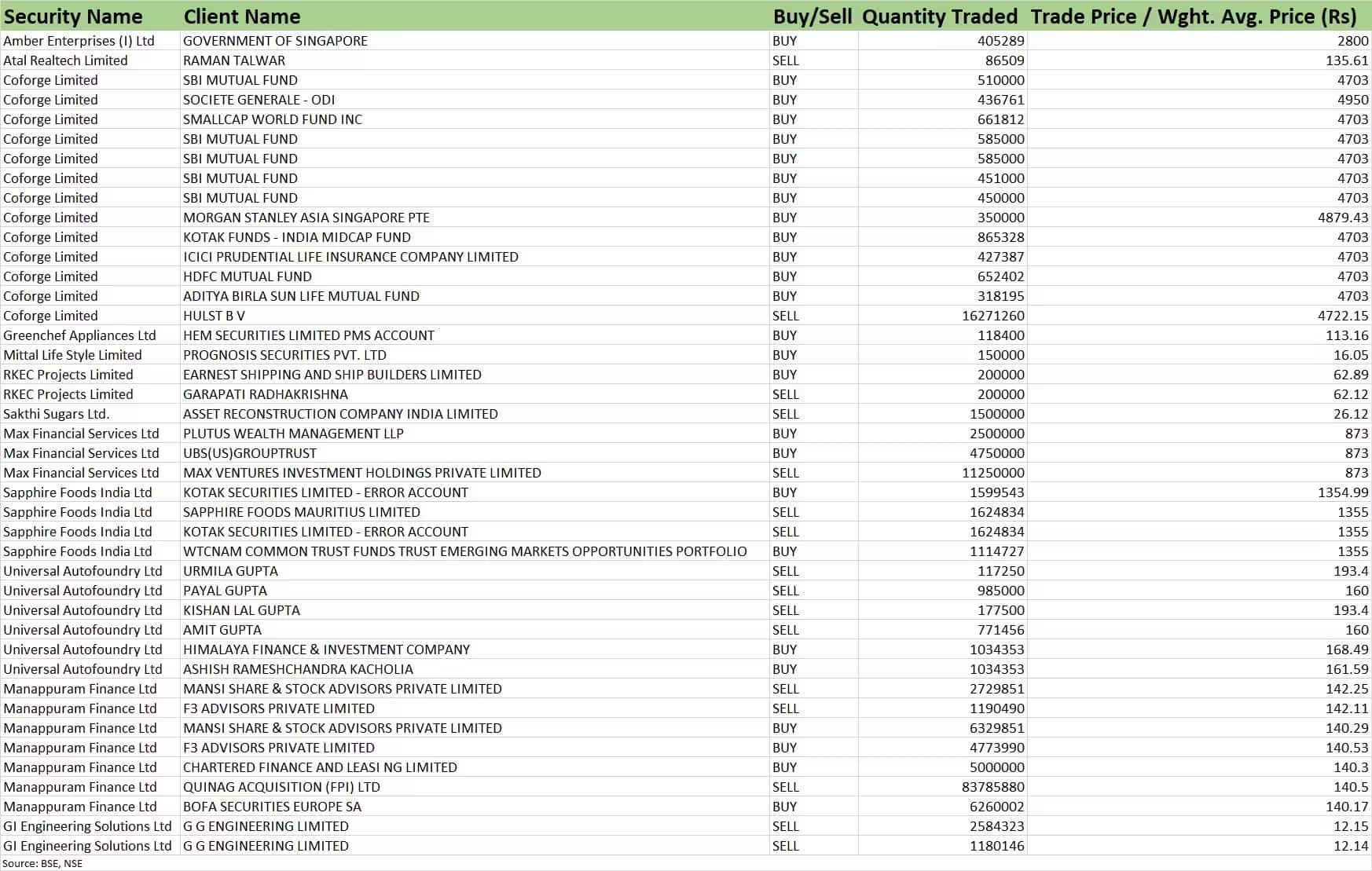Select the GOVERNMENT OF SINGAPORE client cell
Image resolution: width=1372 pixels, height=871 pixels.
point(275,41)
